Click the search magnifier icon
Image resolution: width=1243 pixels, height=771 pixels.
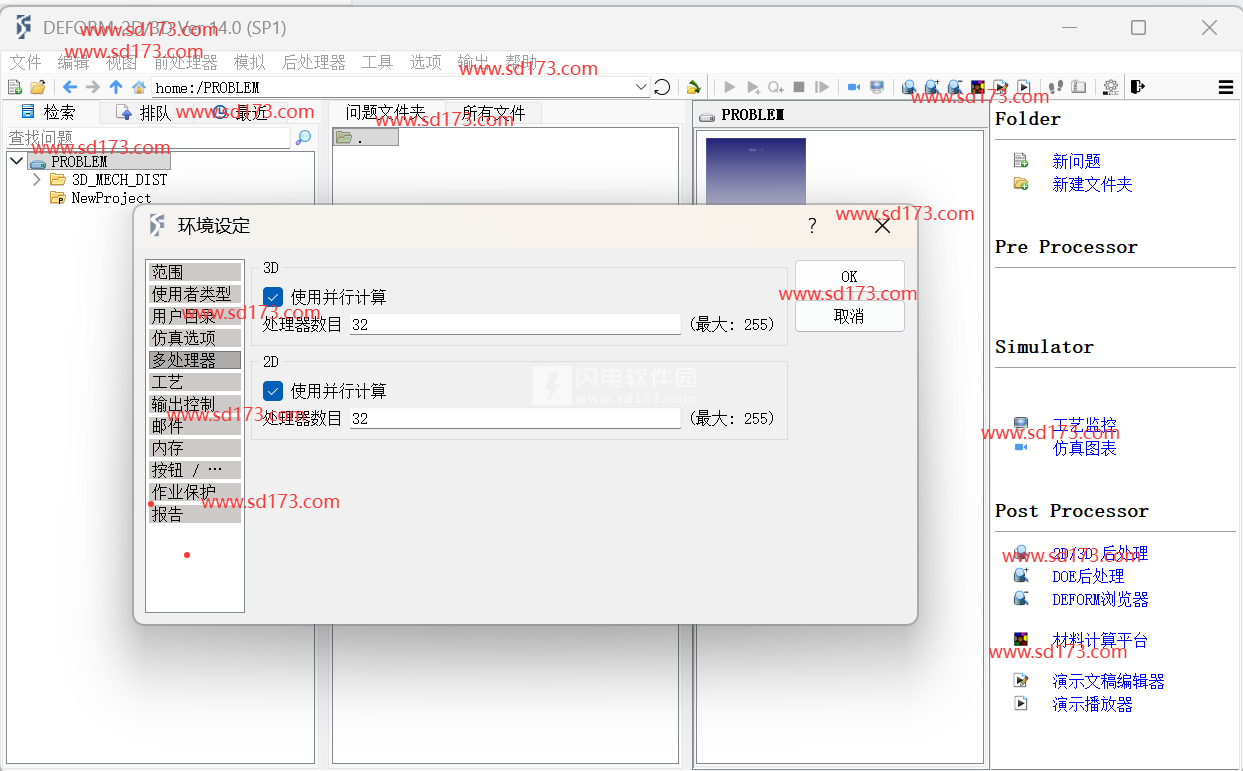tap(303, 138)
